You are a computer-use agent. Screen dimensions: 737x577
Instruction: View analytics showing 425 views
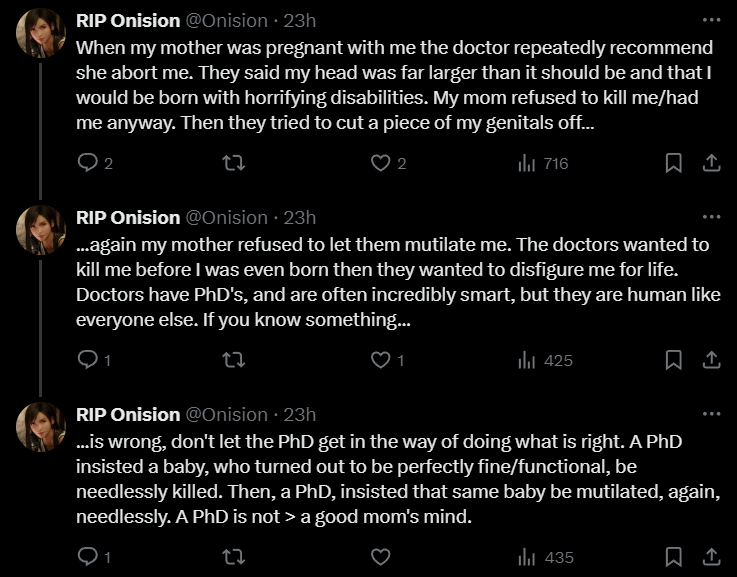545,360
